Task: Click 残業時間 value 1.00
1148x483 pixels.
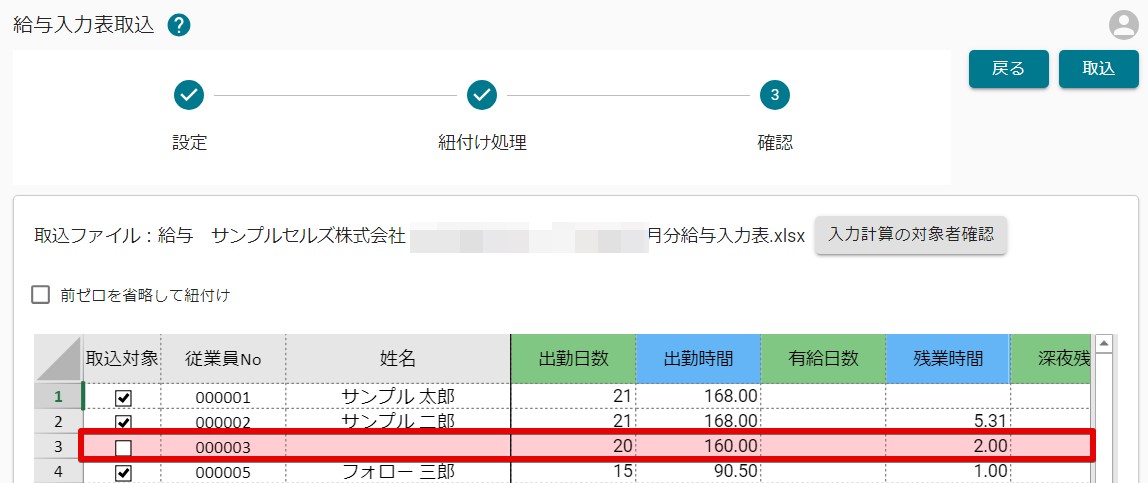Action: point(948,472)
